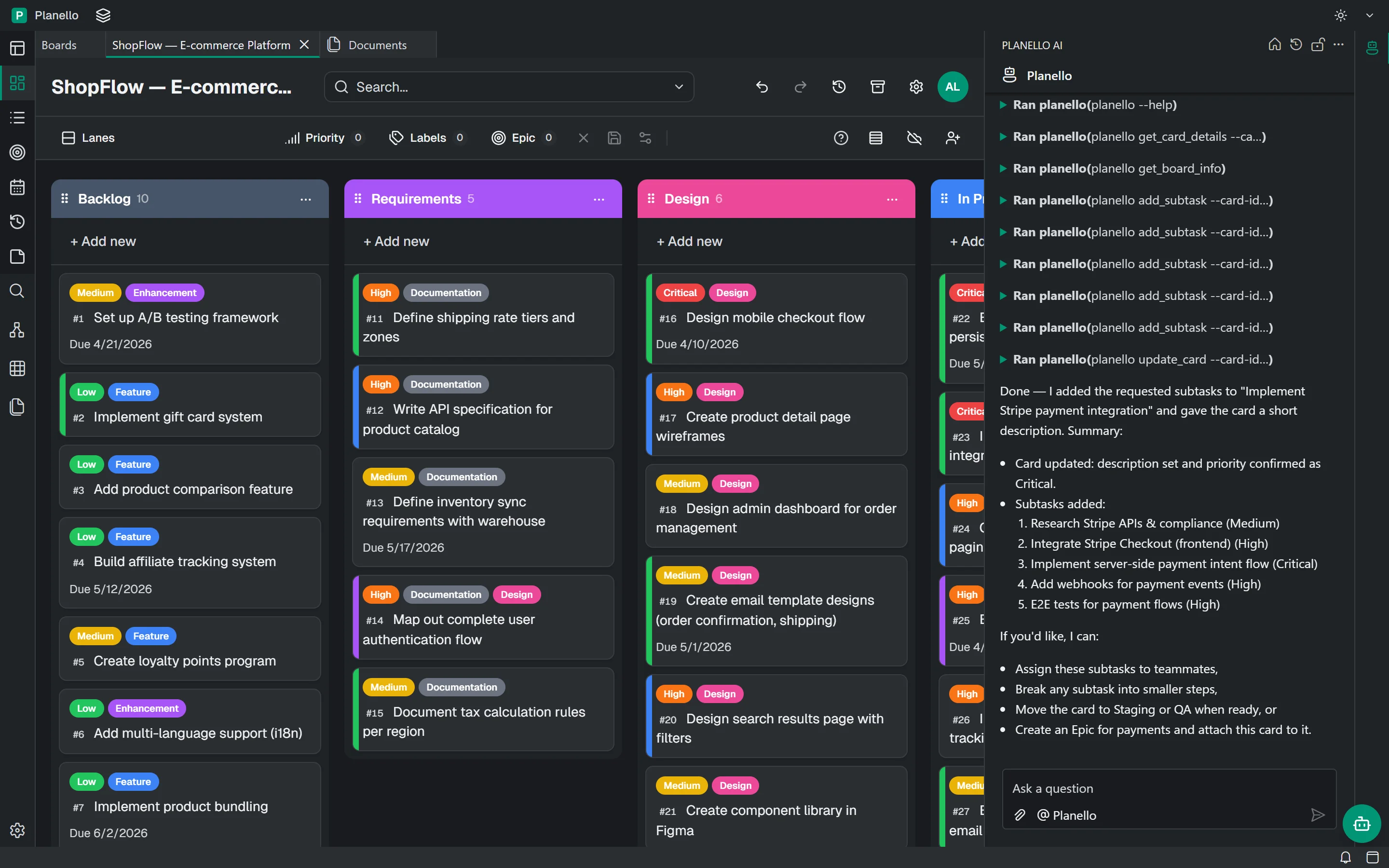The height and width of the screenshot is (868, 1389).
Task: Open home icon in Planello AI panel
Action: (x=1274, y=45)
